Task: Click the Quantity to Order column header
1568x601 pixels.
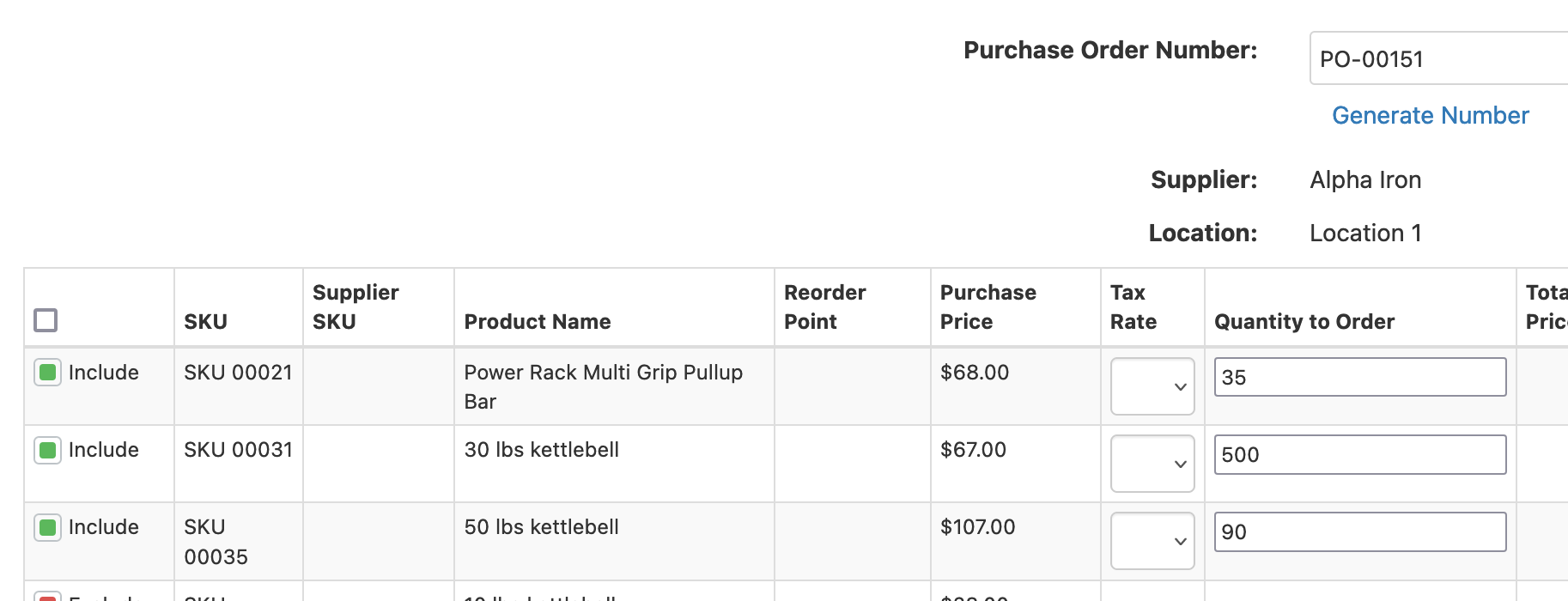Action: pos(1304,321)
